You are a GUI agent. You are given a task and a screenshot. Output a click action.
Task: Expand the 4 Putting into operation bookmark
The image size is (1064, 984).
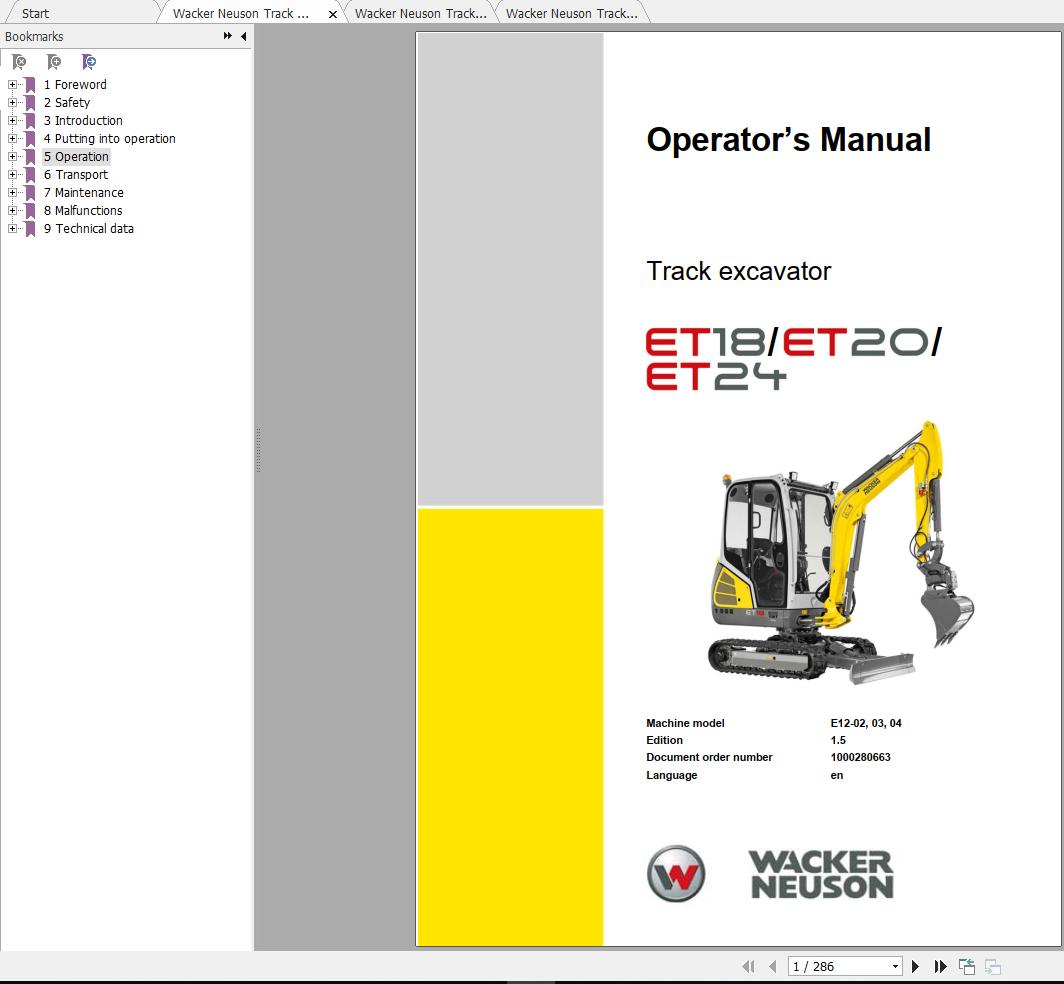pyautogui.click(x=12, y=138)
